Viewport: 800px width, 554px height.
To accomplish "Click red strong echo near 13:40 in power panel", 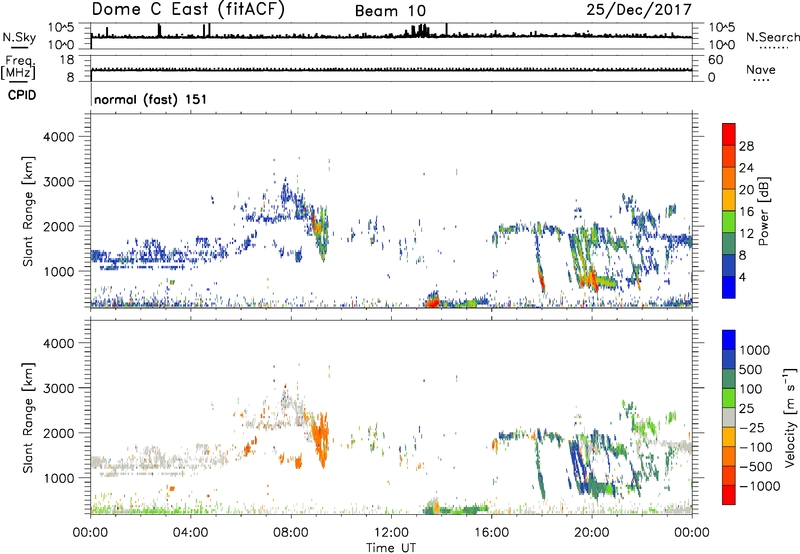I will [432, 301].
